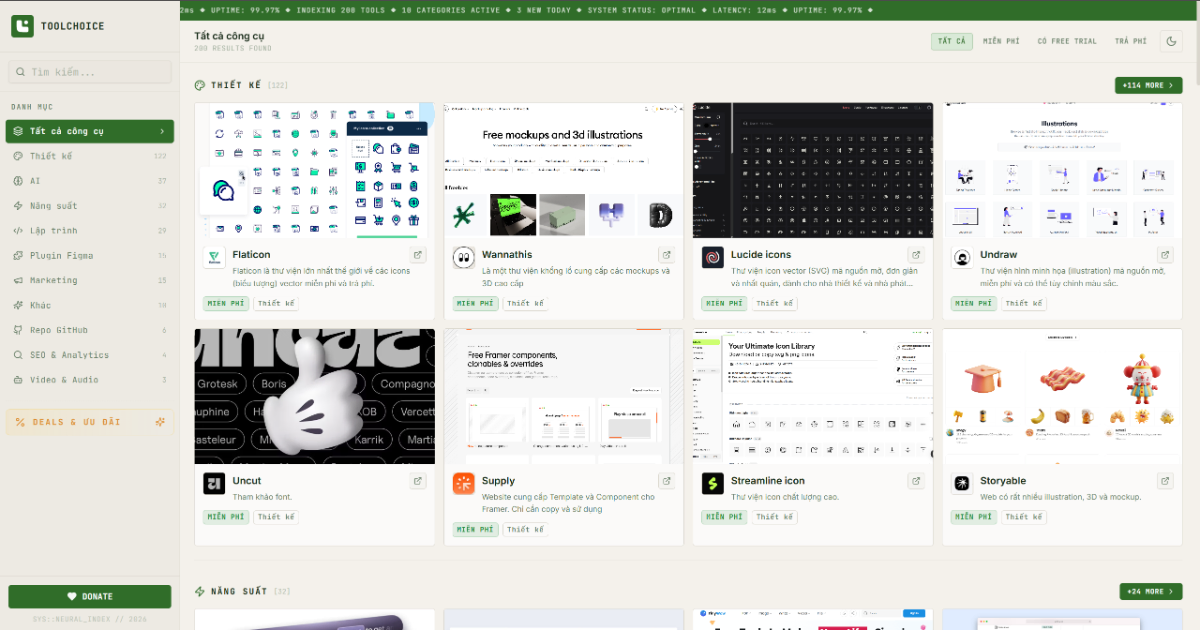
Task: Filter by Có free trial tab
Action: [x=1067, y=41]
